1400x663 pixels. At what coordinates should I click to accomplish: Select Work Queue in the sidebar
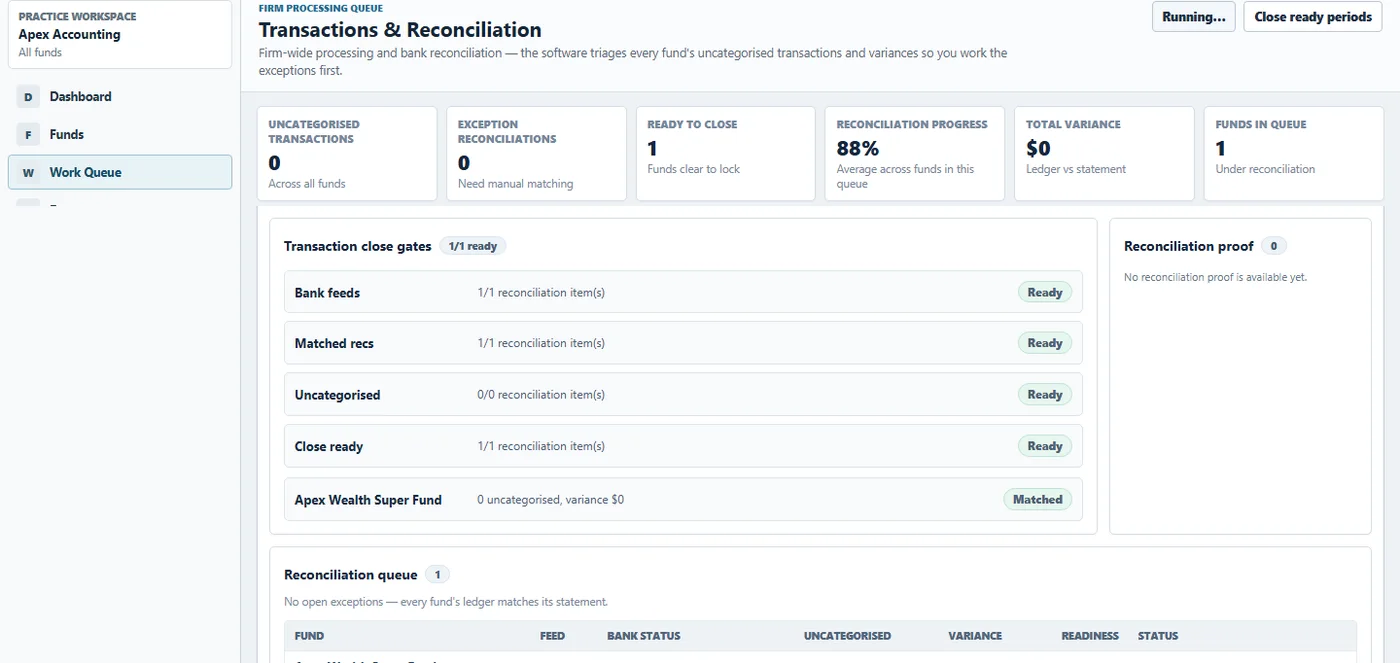coord(120,172)
